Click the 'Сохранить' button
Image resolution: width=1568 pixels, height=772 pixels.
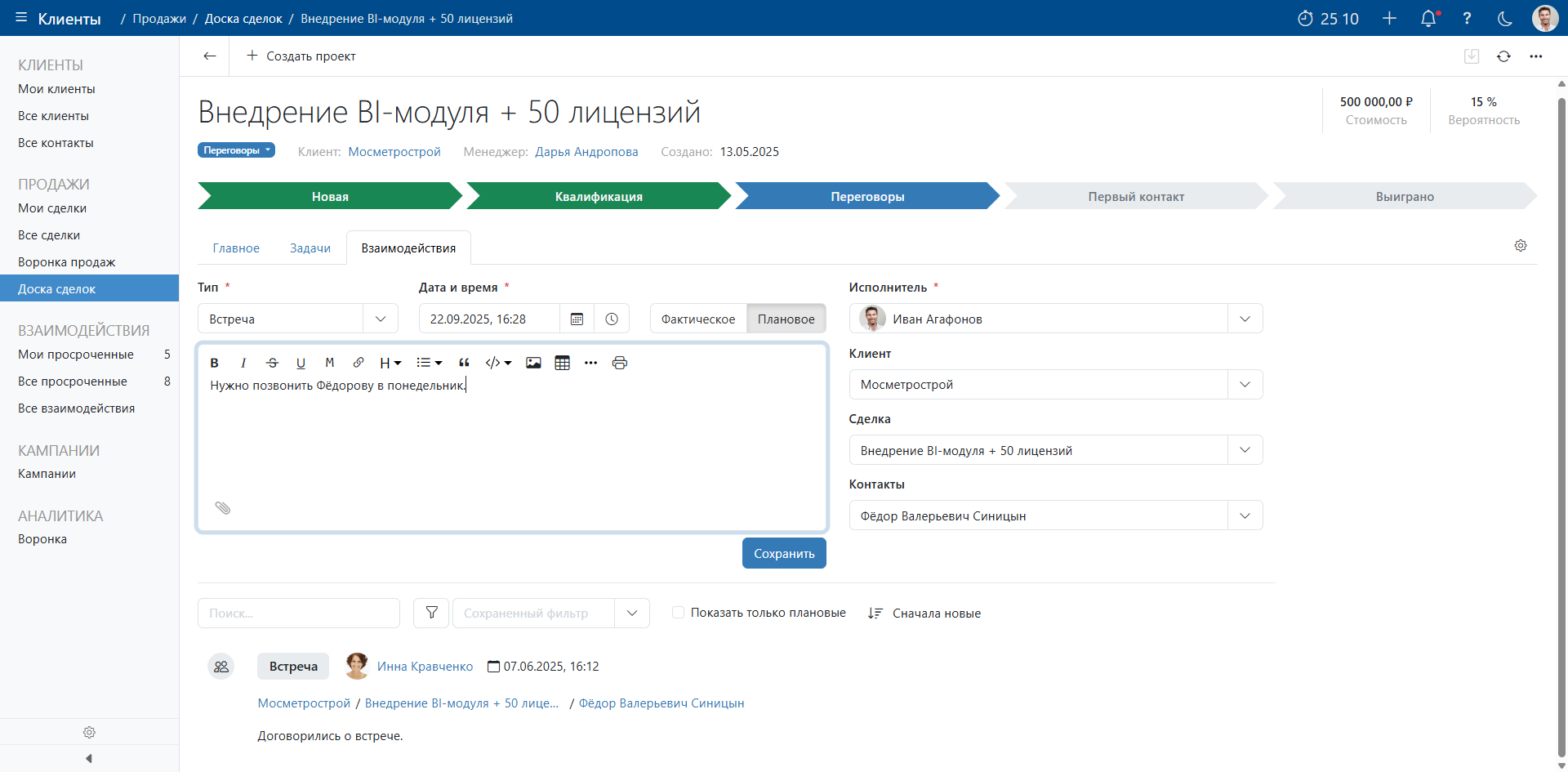click(x=784, y=554)
